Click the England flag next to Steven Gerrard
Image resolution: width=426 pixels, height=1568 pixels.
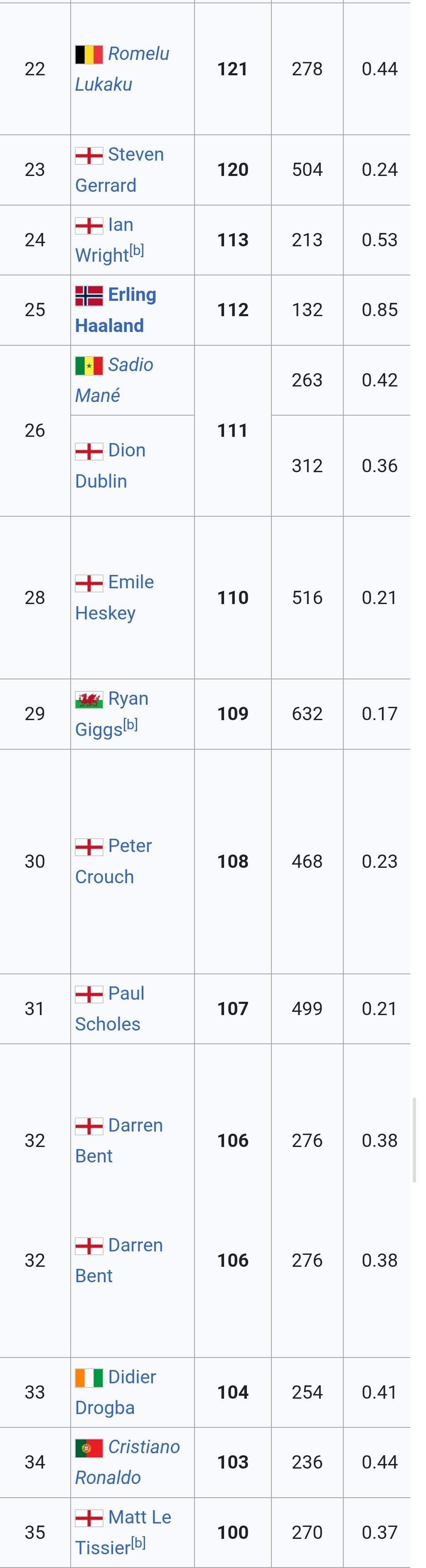pyautogui.click(x=89, y=156)
